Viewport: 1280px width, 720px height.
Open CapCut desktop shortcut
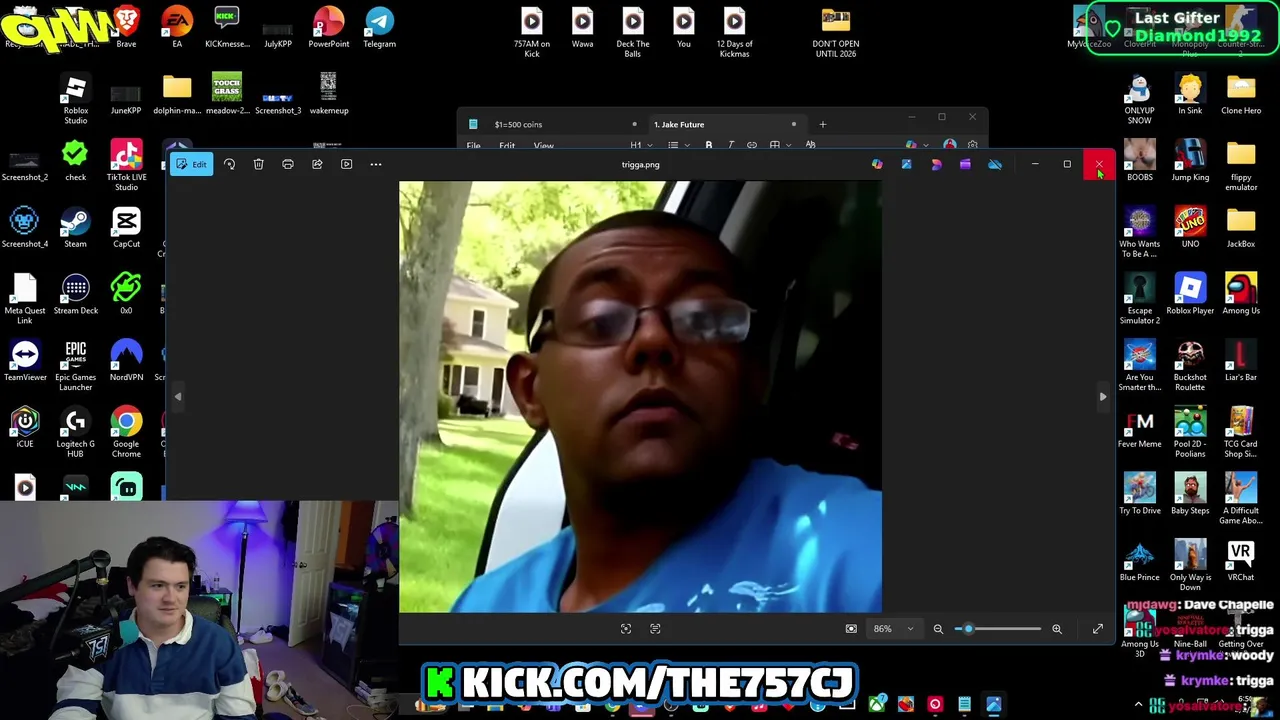click(x=126, y=227)
